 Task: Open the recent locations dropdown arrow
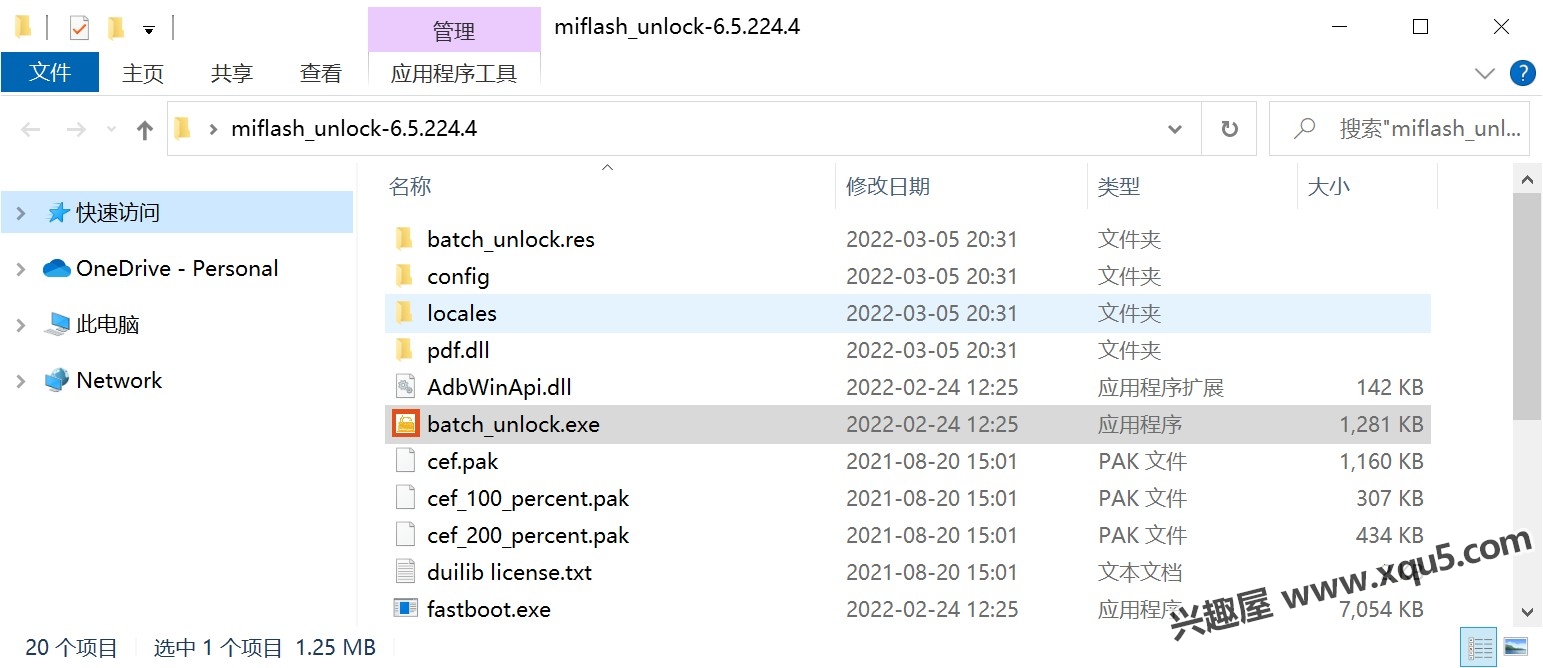[111, 129]
